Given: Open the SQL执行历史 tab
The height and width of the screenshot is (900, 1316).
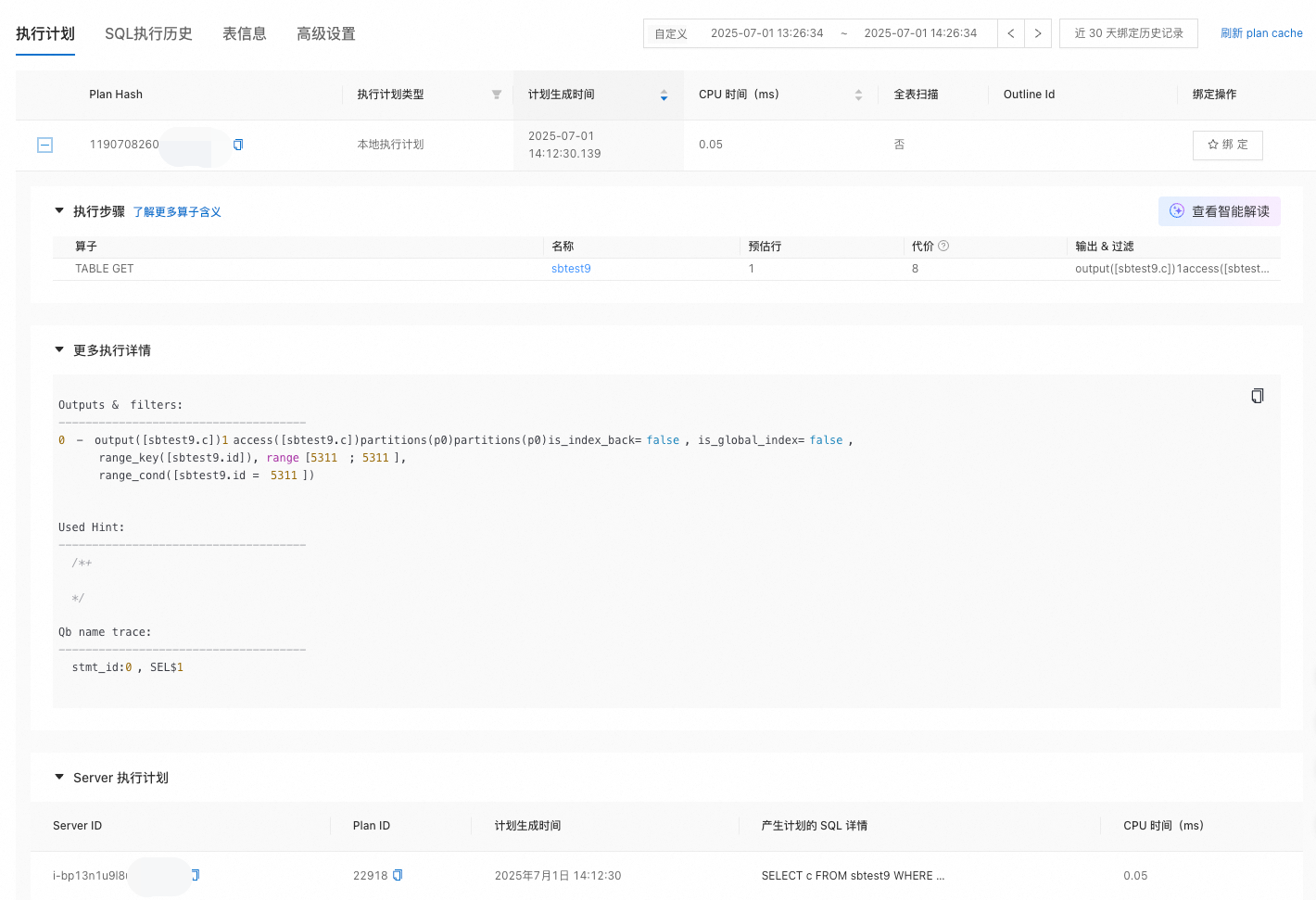Looking at the screenshot, I should (148, 33).
